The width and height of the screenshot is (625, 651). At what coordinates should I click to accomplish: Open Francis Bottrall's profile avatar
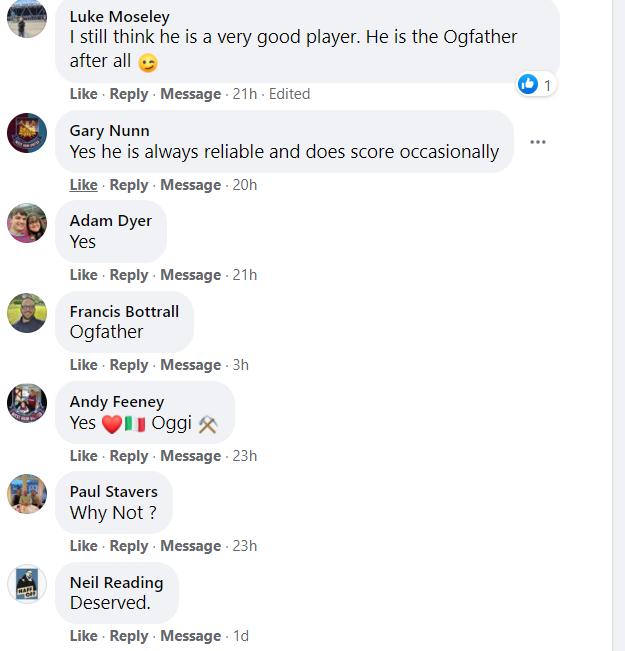click(27, 313)
